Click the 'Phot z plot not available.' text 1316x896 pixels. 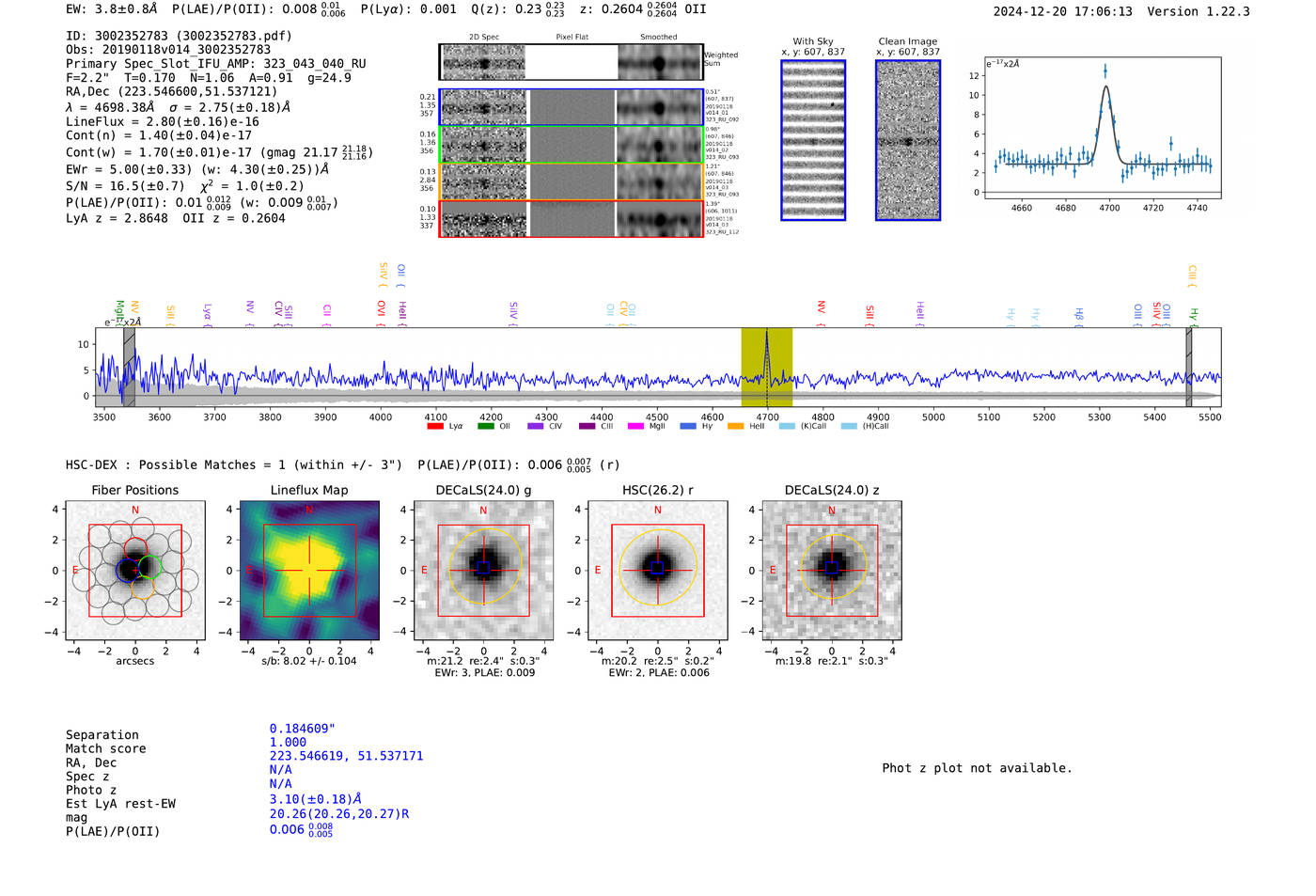(x=977, y=768)
